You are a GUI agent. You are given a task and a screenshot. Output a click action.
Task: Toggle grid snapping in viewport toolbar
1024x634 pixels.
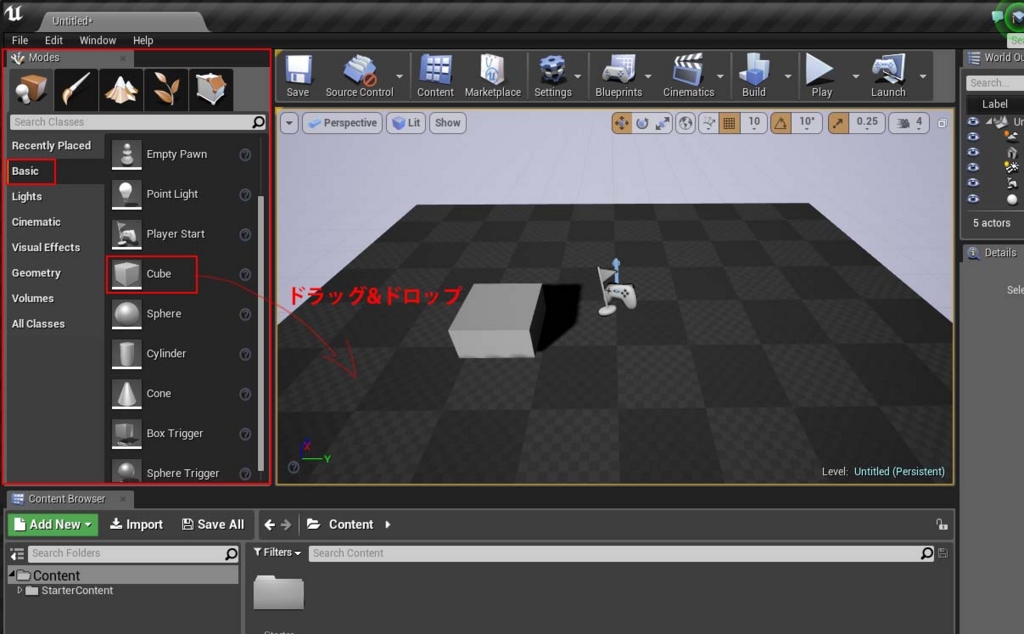[729, 123]
